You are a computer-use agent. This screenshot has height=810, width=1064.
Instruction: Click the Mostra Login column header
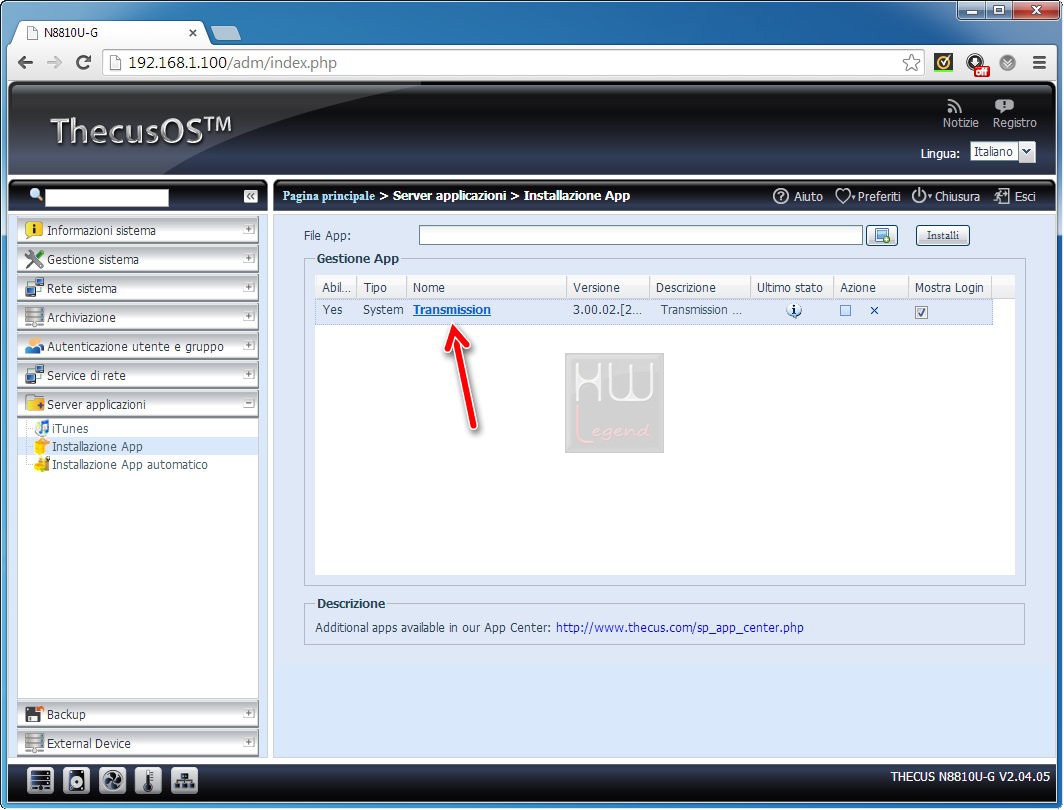[x=950, y=288]
